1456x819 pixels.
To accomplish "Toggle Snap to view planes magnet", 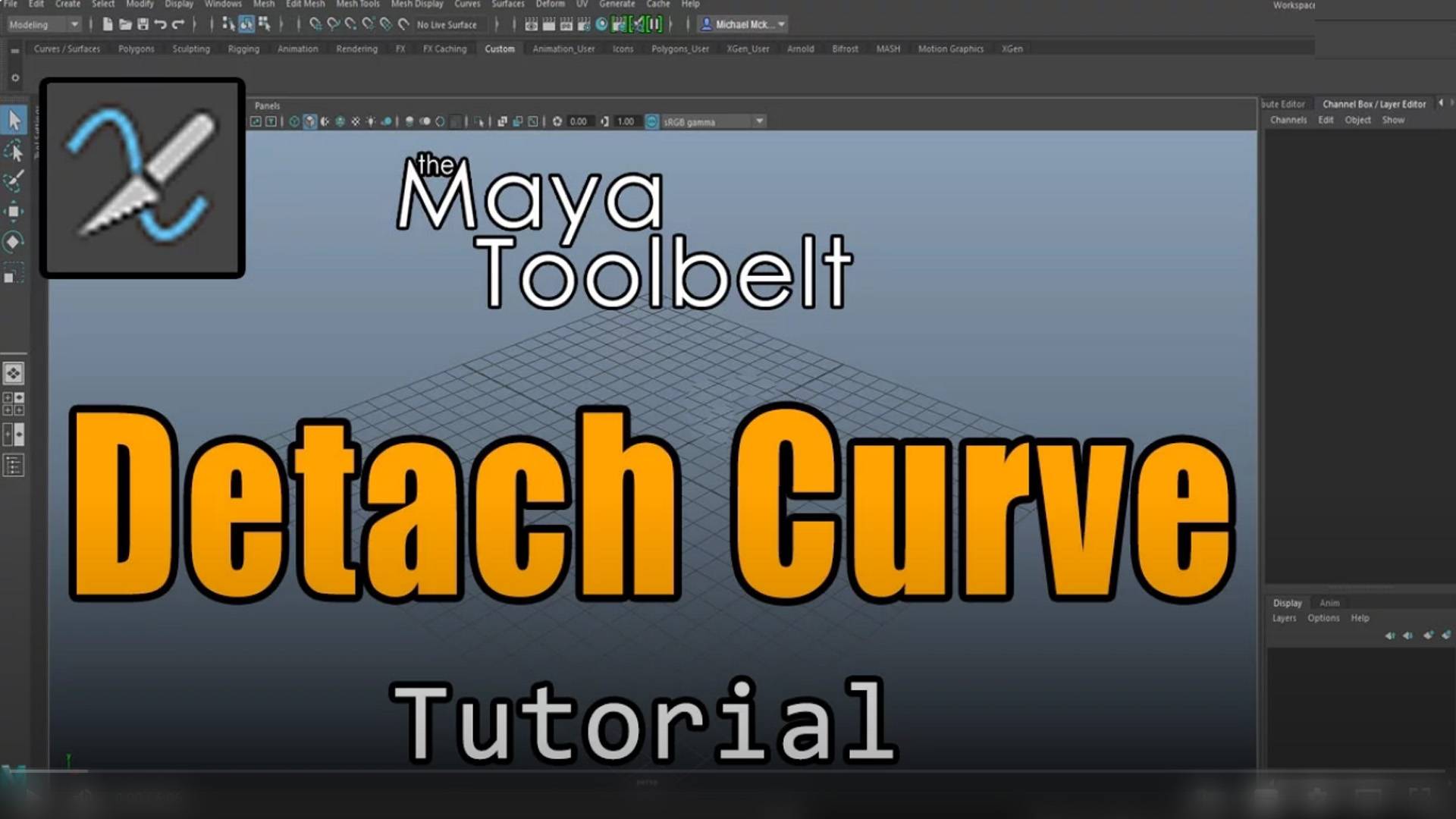I will [386, 24].
